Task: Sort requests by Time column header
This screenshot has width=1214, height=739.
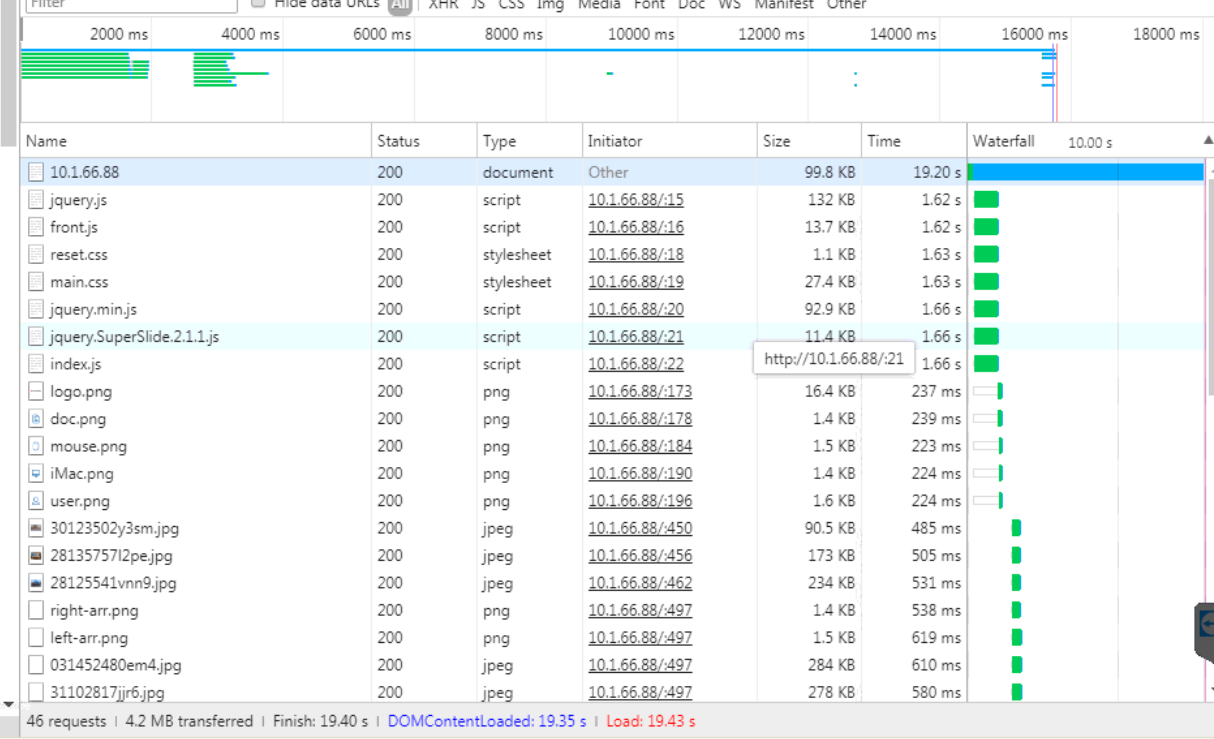Action: pos(883,141)
